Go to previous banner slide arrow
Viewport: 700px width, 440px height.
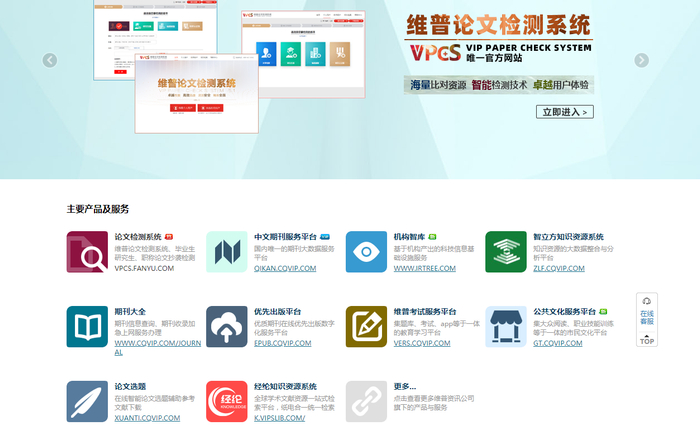tap(50, 60)
